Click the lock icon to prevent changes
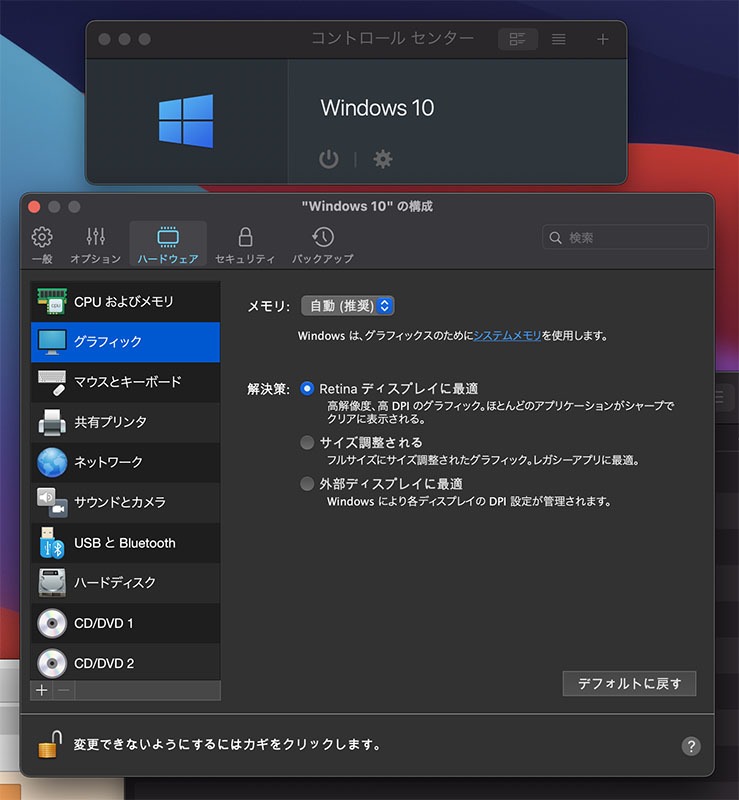 [x=50, y=744]
